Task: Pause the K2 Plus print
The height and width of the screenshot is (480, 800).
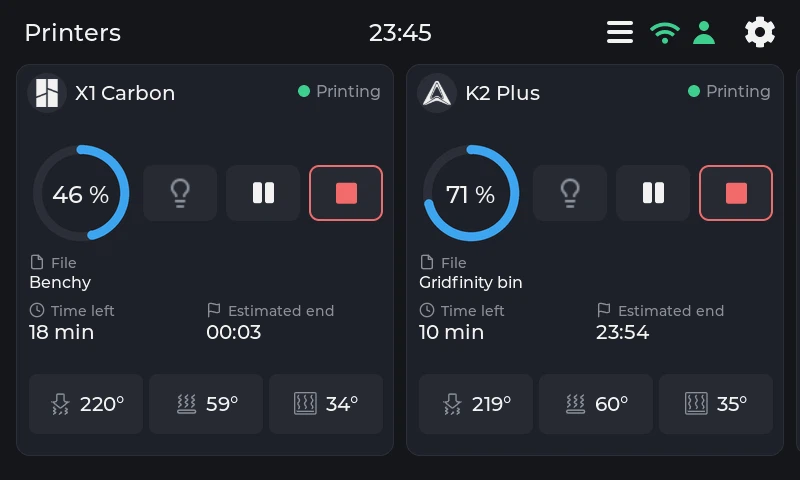Action: tap(653, 193)
